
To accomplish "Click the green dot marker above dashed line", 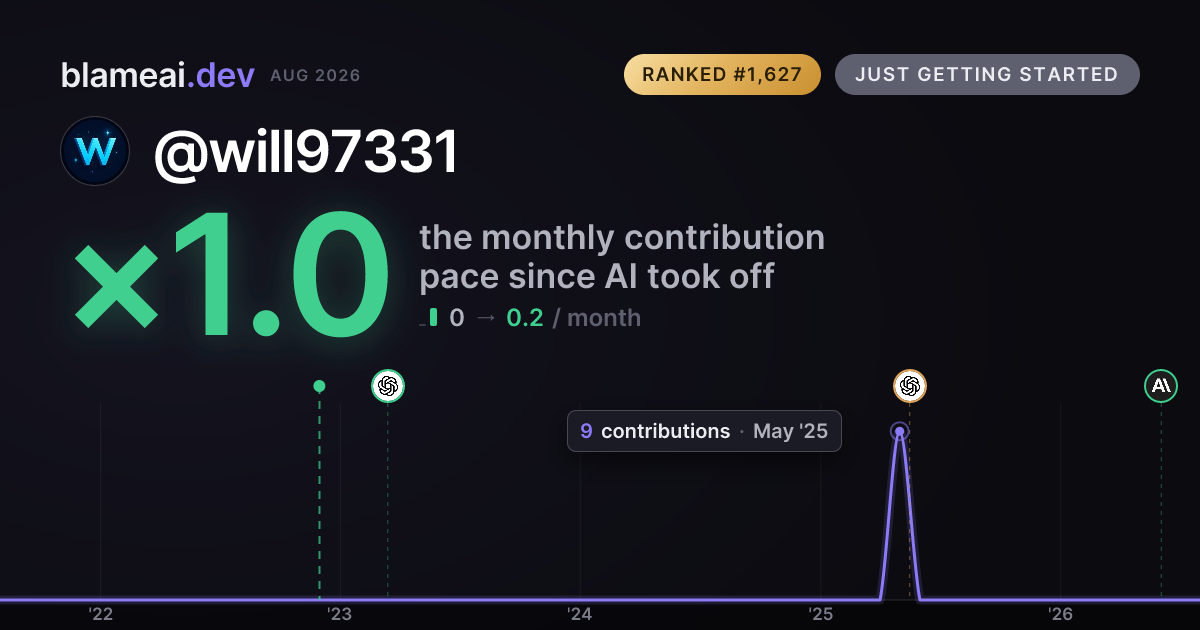I will 319,386.
